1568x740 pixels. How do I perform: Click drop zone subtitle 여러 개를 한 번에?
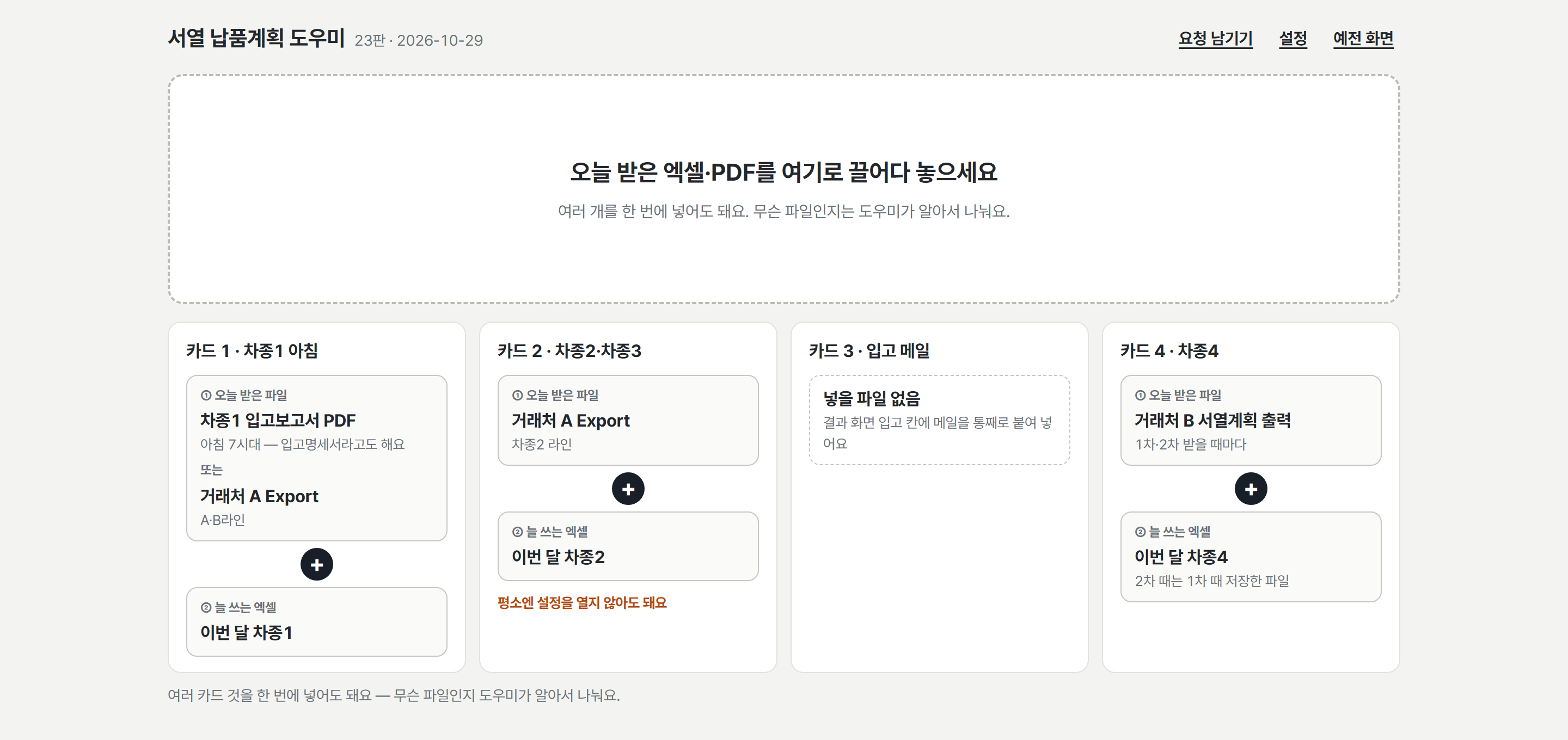coord(783,211)
